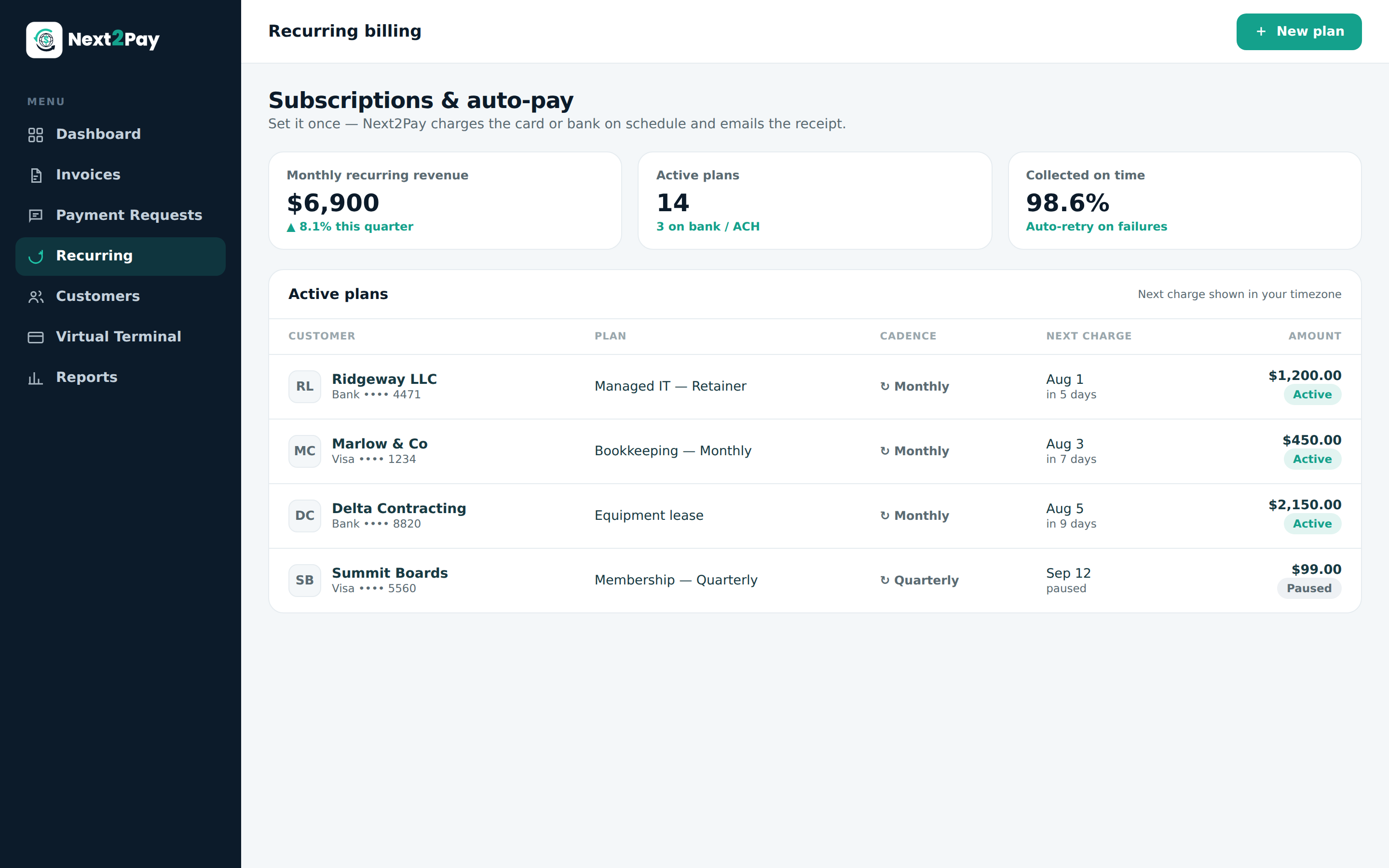The height and width of the screenshot is (868, 1389).
Task: Open the Delta Contracting customer name
Action: pyautogui.click(x=399, y=509)
